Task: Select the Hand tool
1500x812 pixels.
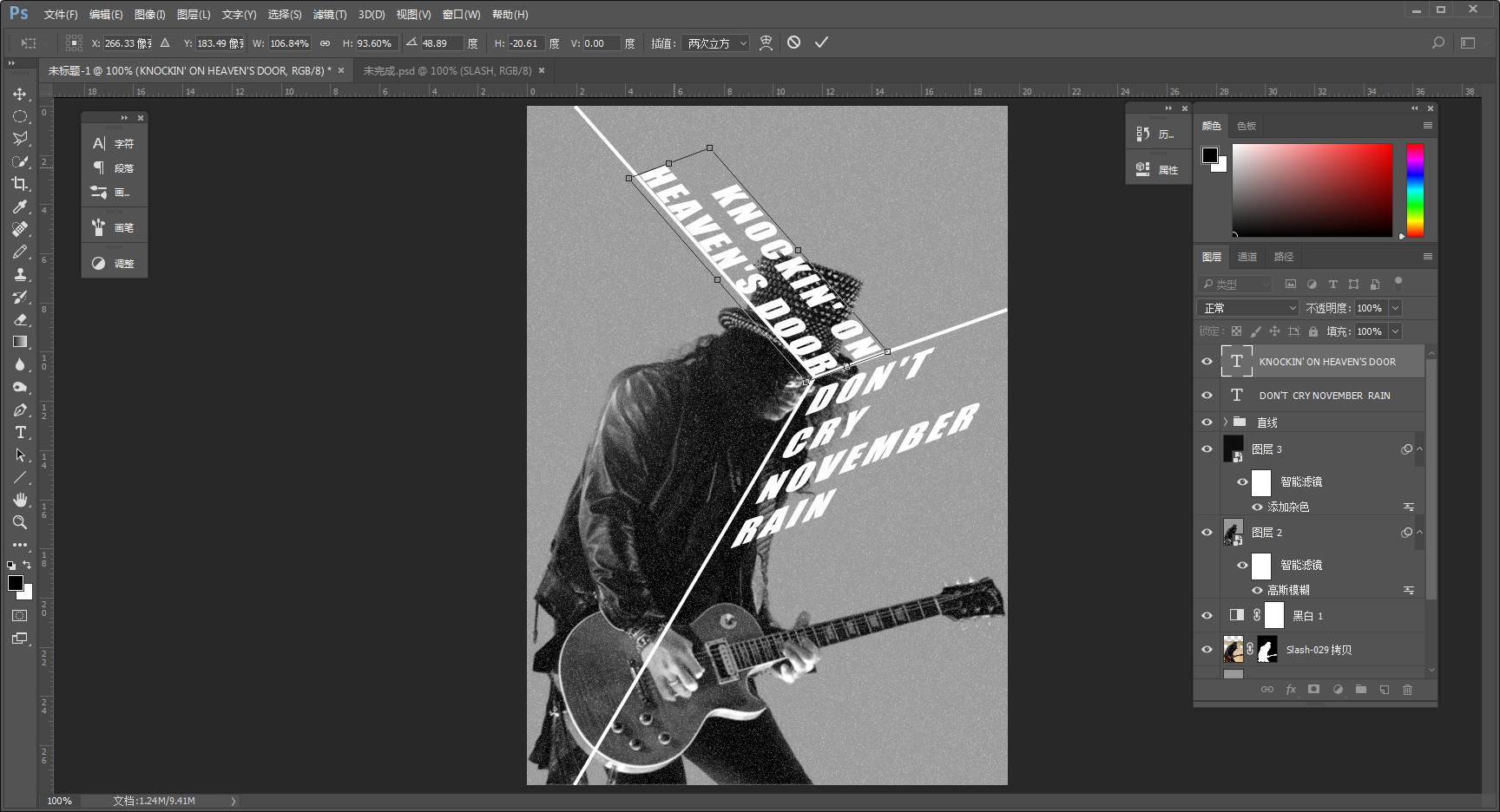Action: click(20, 500)
